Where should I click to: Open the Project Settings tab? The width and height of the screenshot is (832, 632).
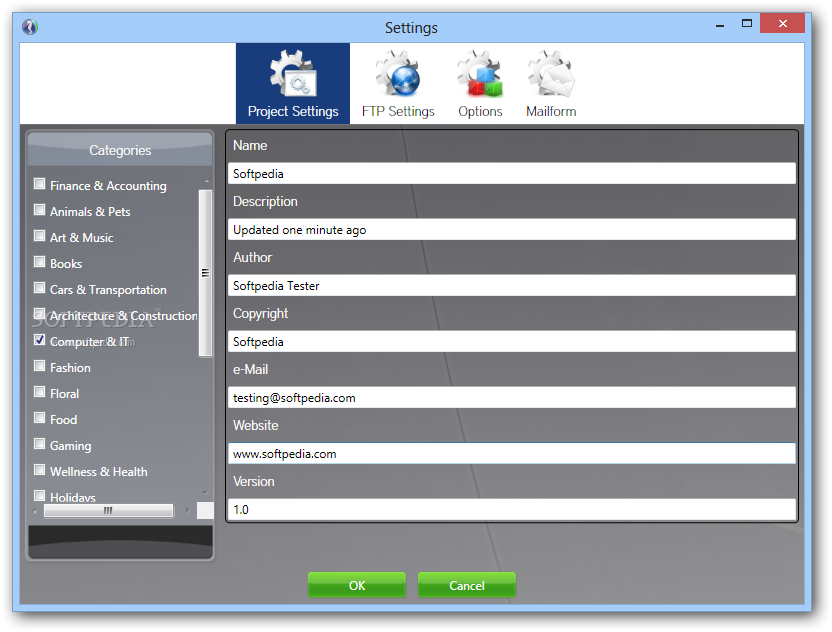[293, 83]
